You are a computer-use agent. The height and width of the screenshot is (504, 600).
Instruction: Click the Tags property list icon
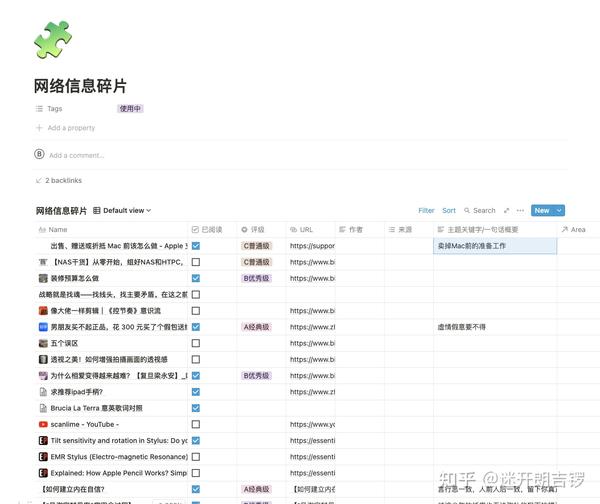point(39,109)
